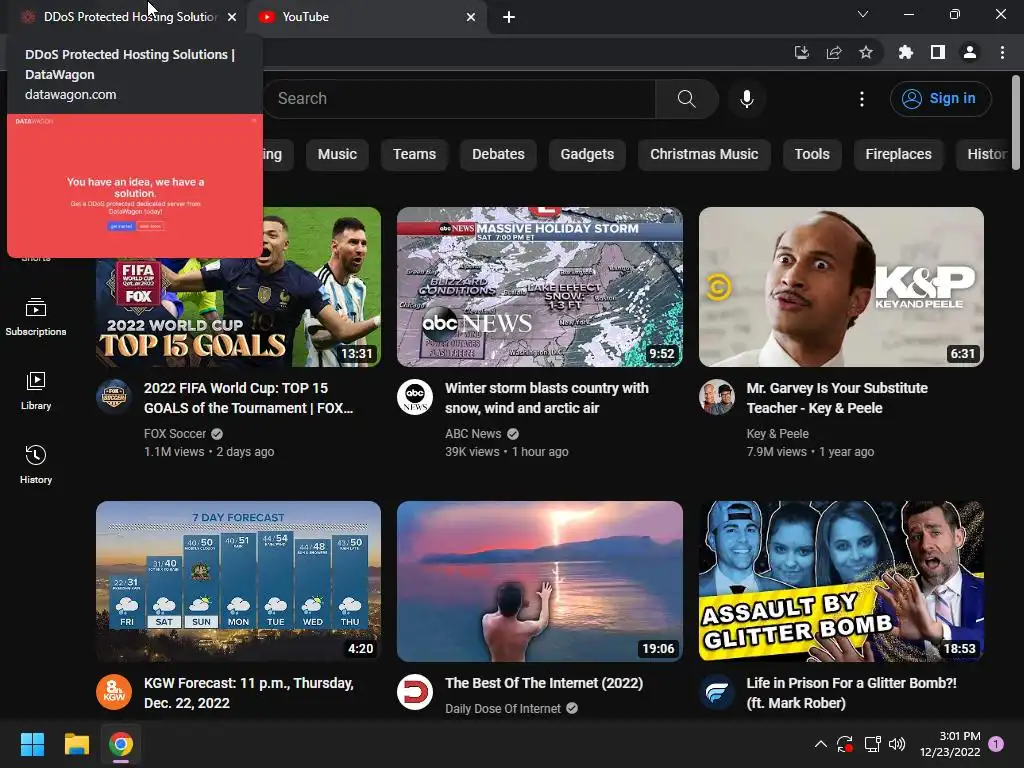This screenshot has width=1024, height=768.
Task: Select the Fireplaces filter chip
Action: (x=898, y=155)
